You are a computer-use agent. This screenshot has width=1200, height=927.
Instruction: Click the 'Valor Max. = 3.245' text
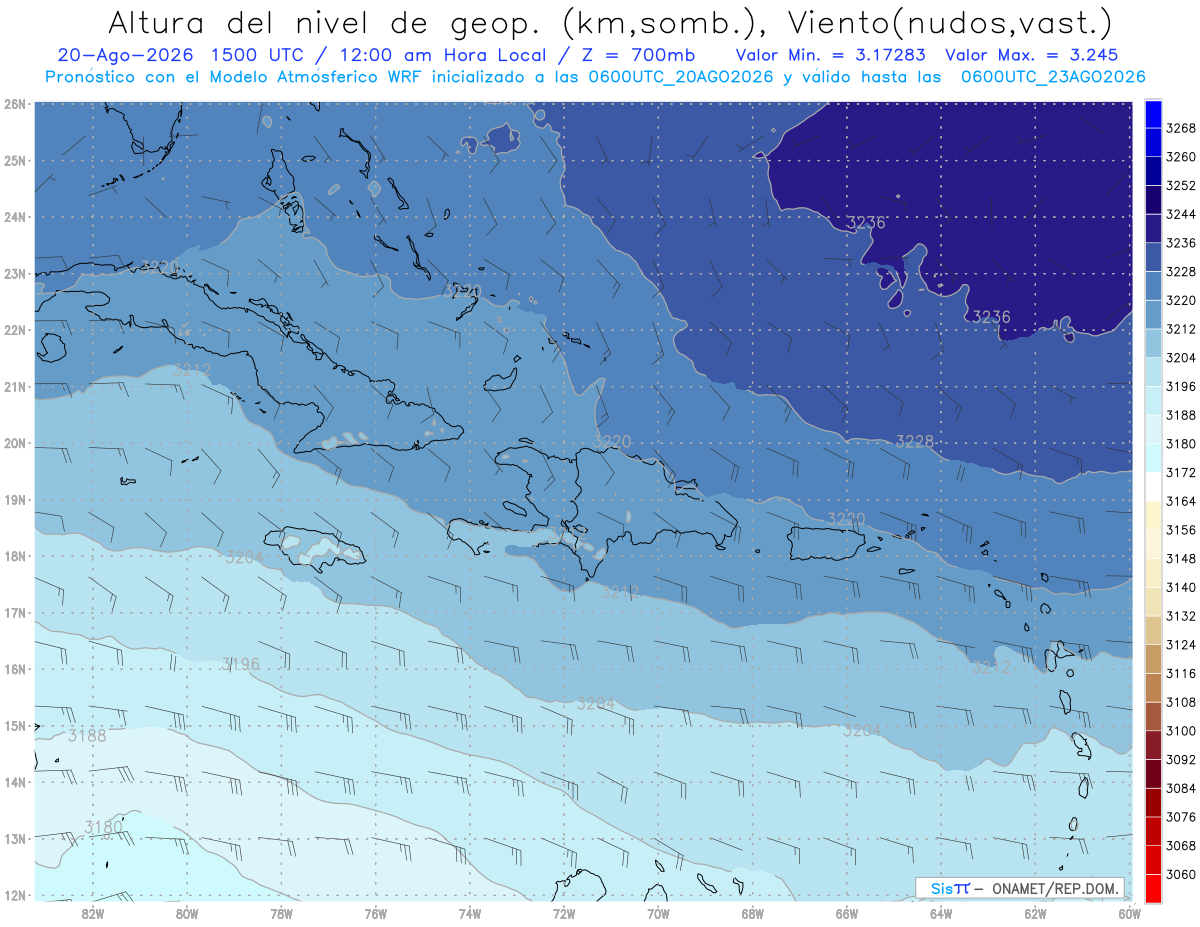point(1031,56)
